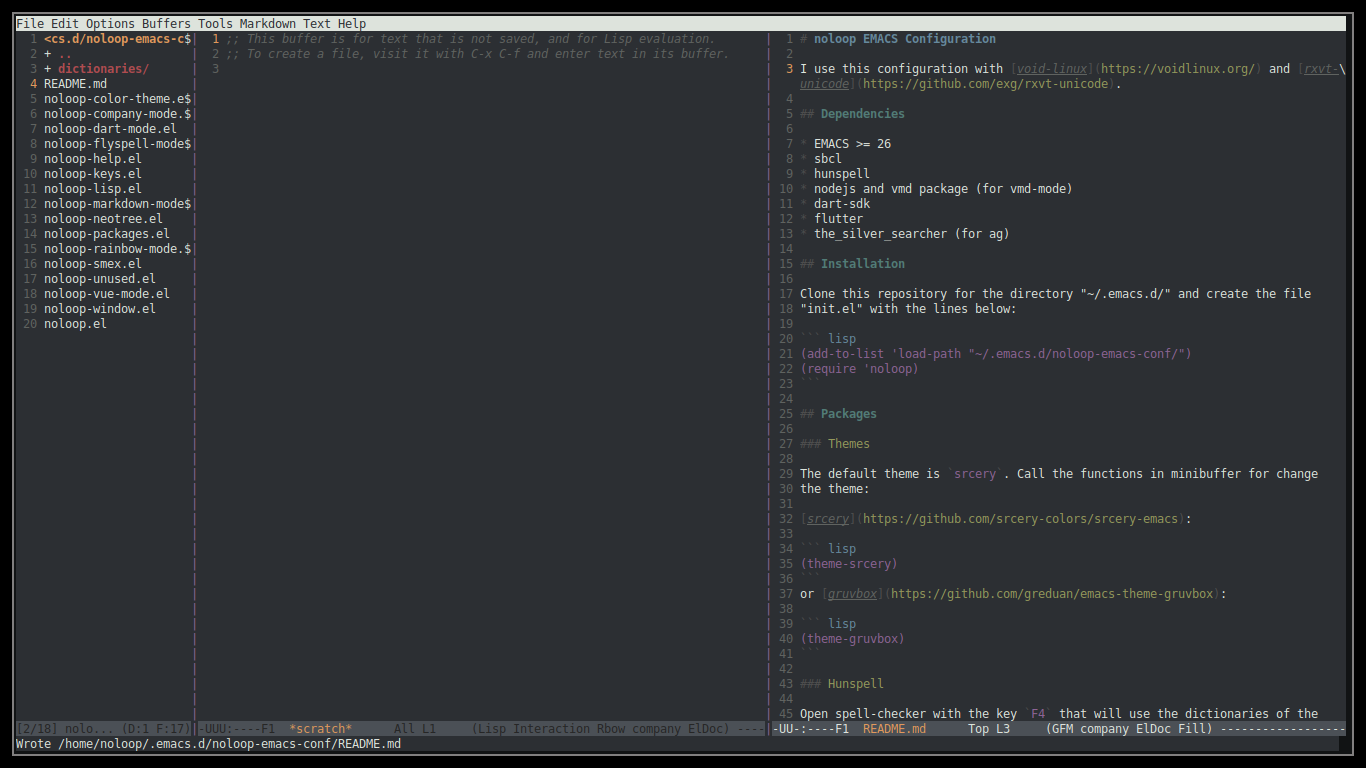This screenshot has height=768, width=1366.
Task: Click the 'Wrote ... README.md' echo area message
Action: click(x=209, y=744)
